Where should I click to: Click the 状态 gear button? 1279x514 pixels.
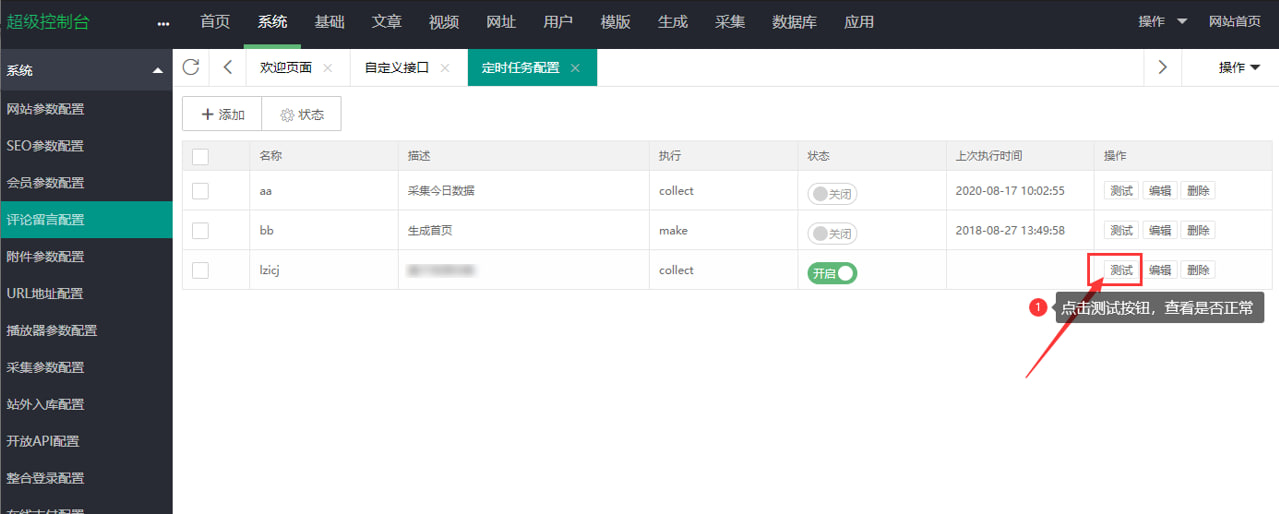(302, 115)
